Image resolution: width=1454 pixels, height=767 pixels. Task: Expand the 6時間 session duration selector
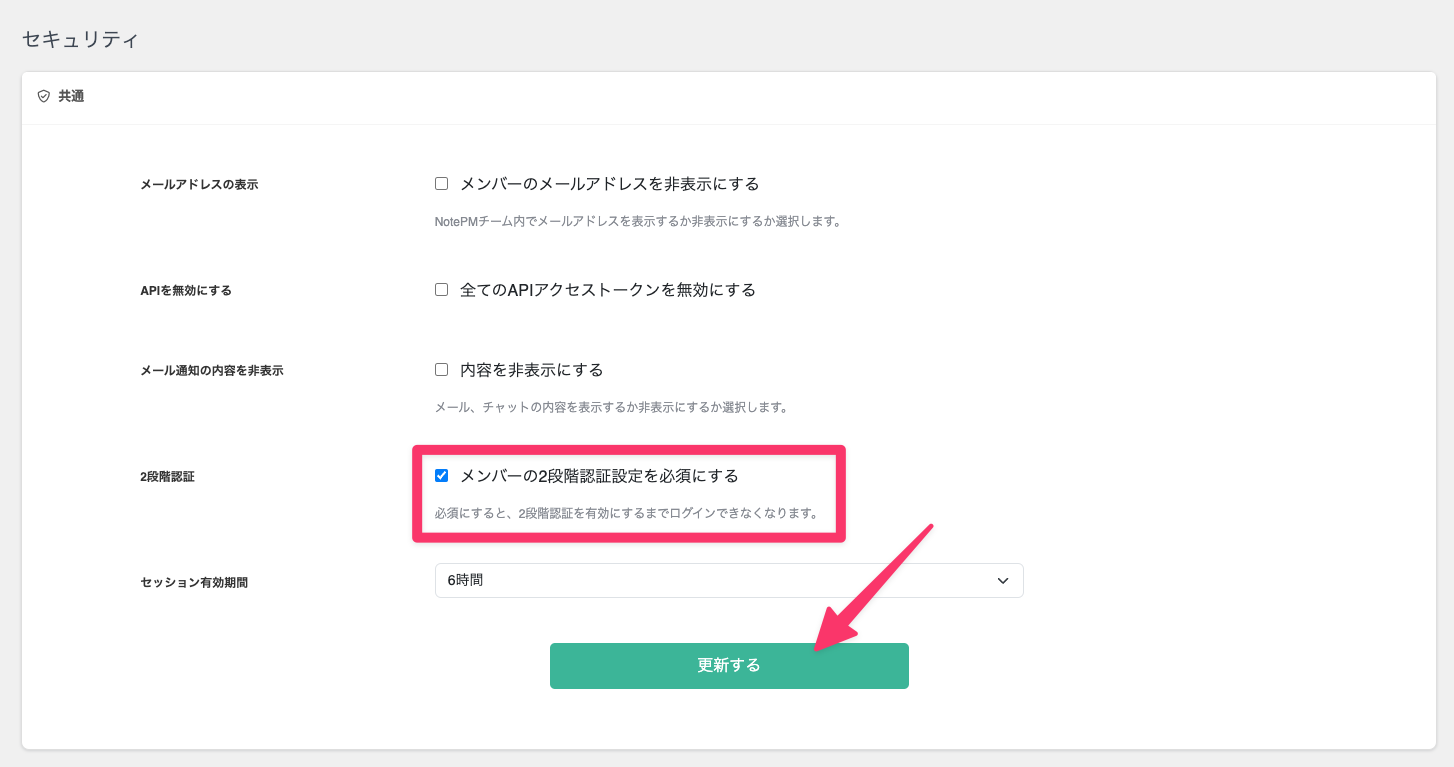tap(729, 580)
